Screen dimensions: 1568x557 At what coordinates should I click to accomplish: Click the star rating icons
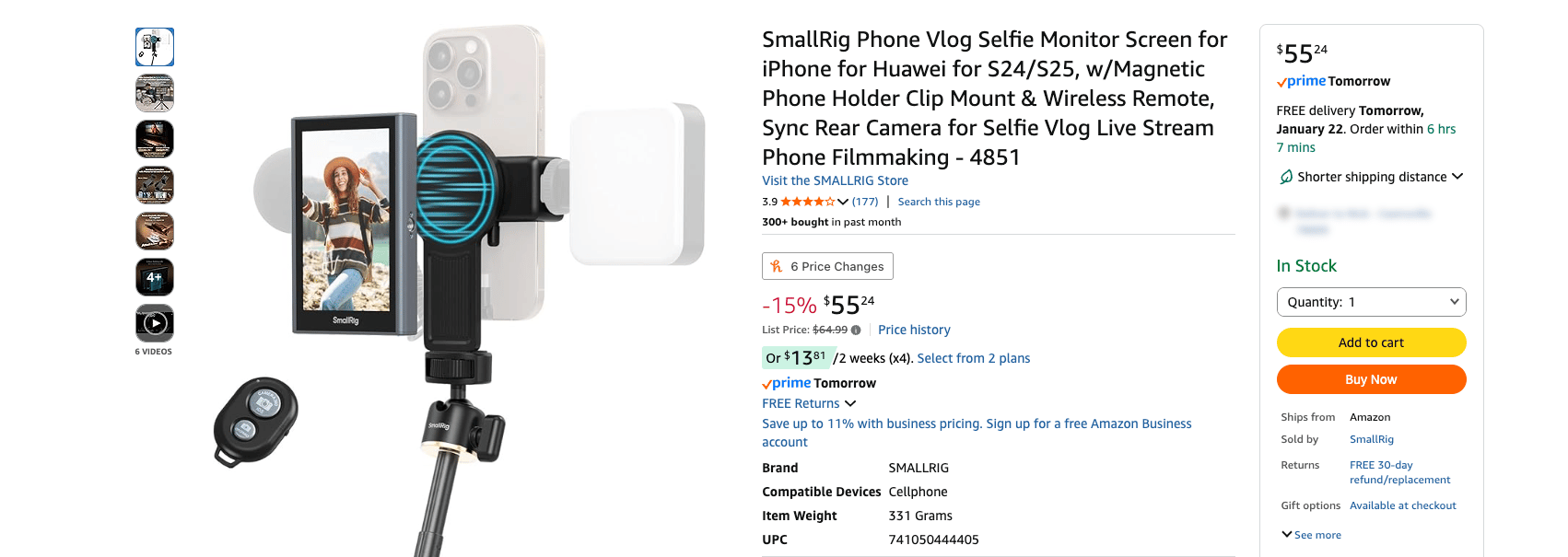[807, 202]
